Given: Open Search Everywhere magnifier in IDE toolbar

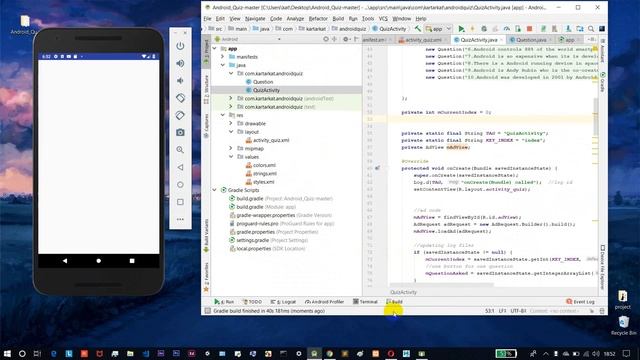Looking at the screenshot, I should point(591,29).
